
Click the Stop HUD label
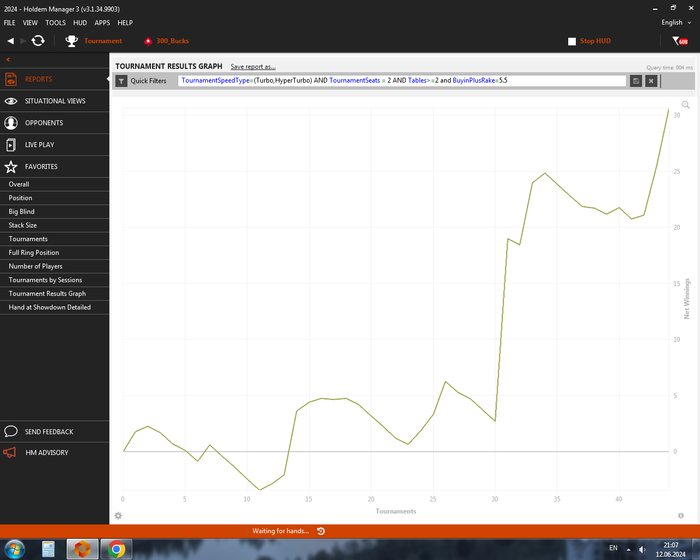pyautogui.click(x=595, y=41)
